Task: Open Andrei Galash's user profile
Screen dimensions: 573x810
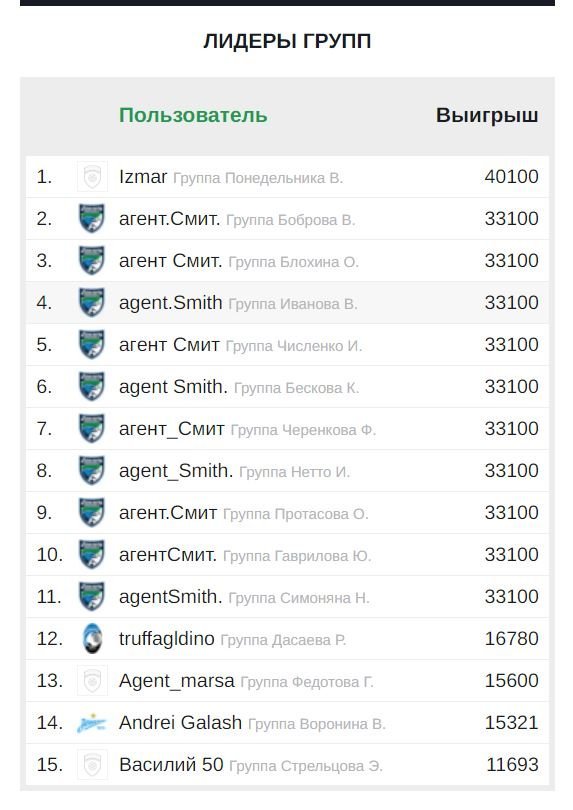Action: [180, 722]
